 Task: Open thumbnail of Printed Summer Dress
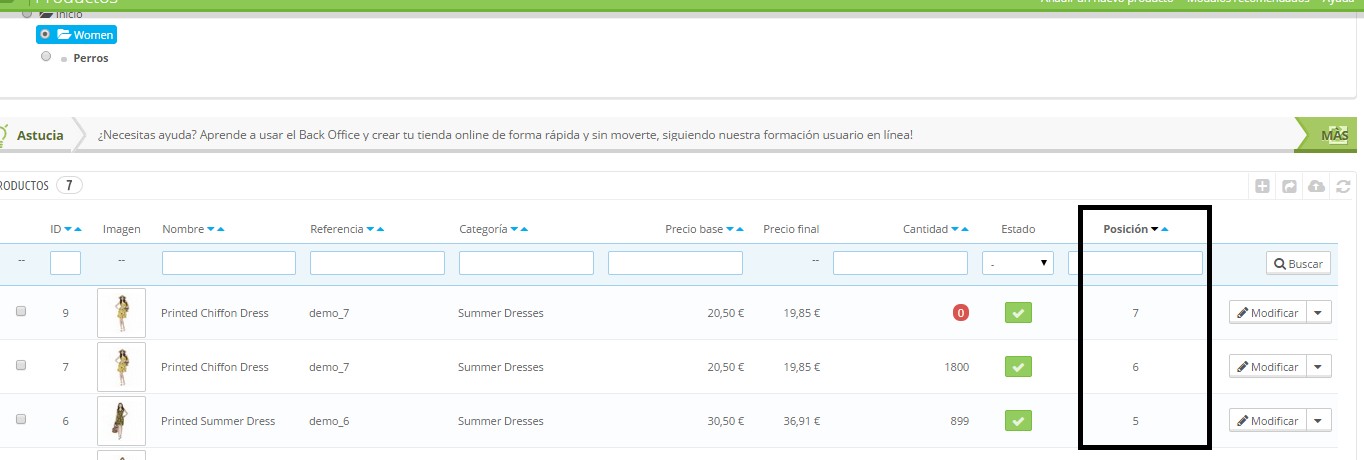(121, 421)
